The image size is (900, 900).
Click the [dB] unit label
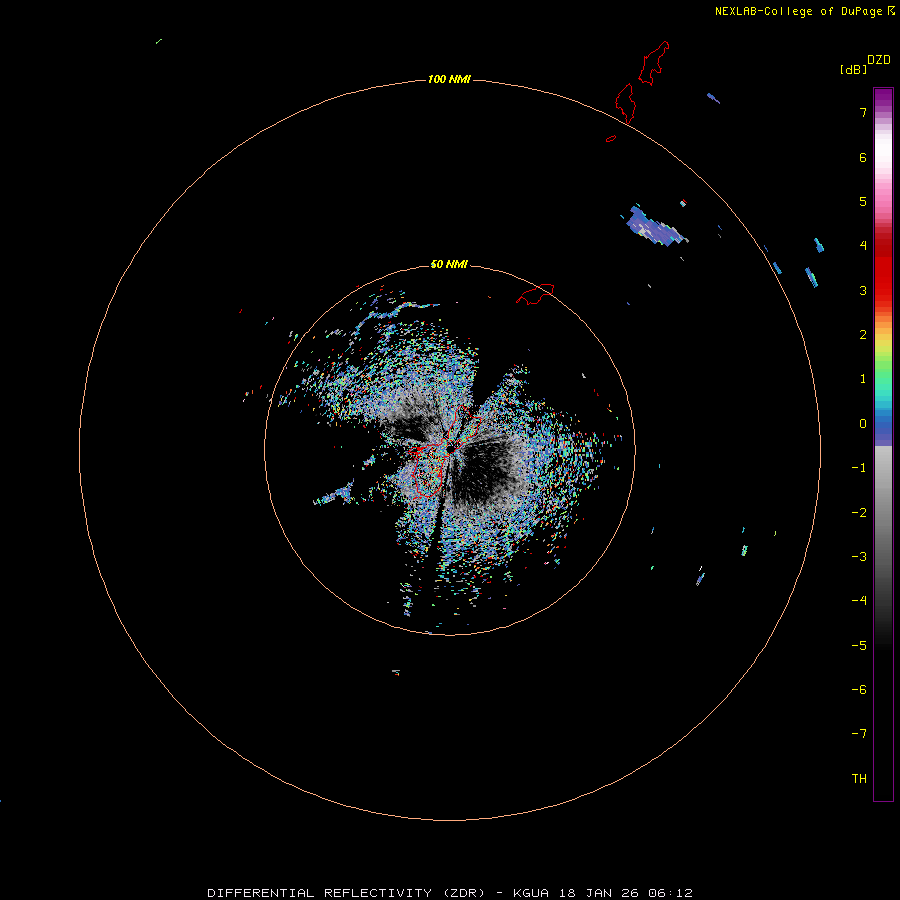pyautogui.click(x=854, y=69)
